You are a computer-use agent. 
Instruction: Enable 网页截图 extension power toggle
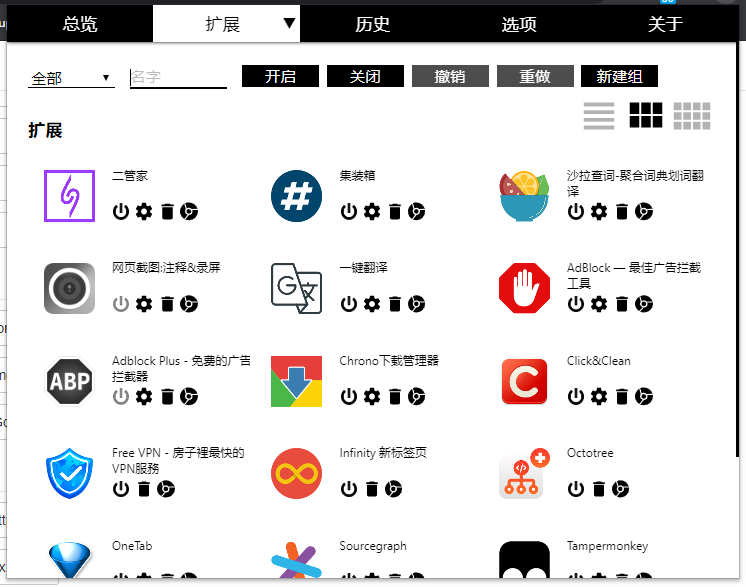point(121,303)
